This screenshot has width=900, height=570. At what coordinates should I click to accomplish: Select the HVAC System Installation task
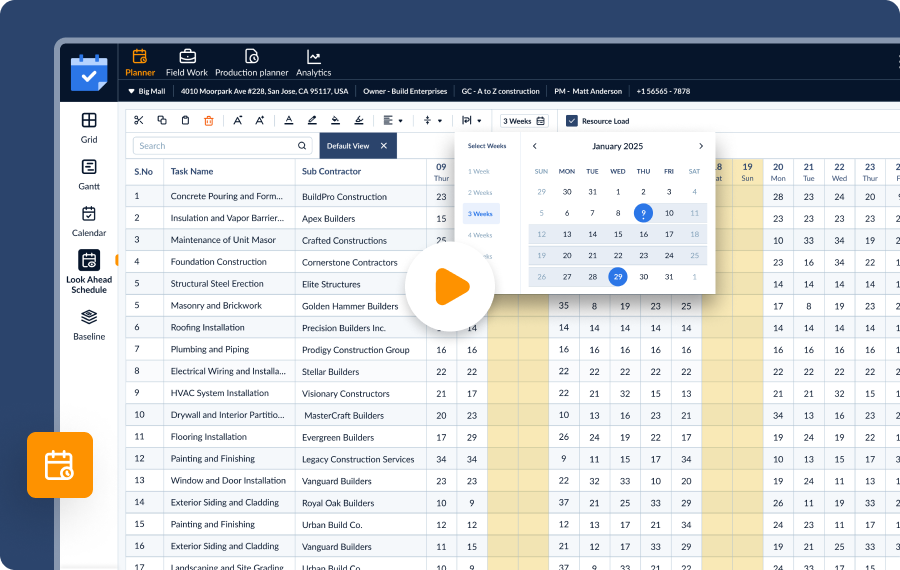219,393
